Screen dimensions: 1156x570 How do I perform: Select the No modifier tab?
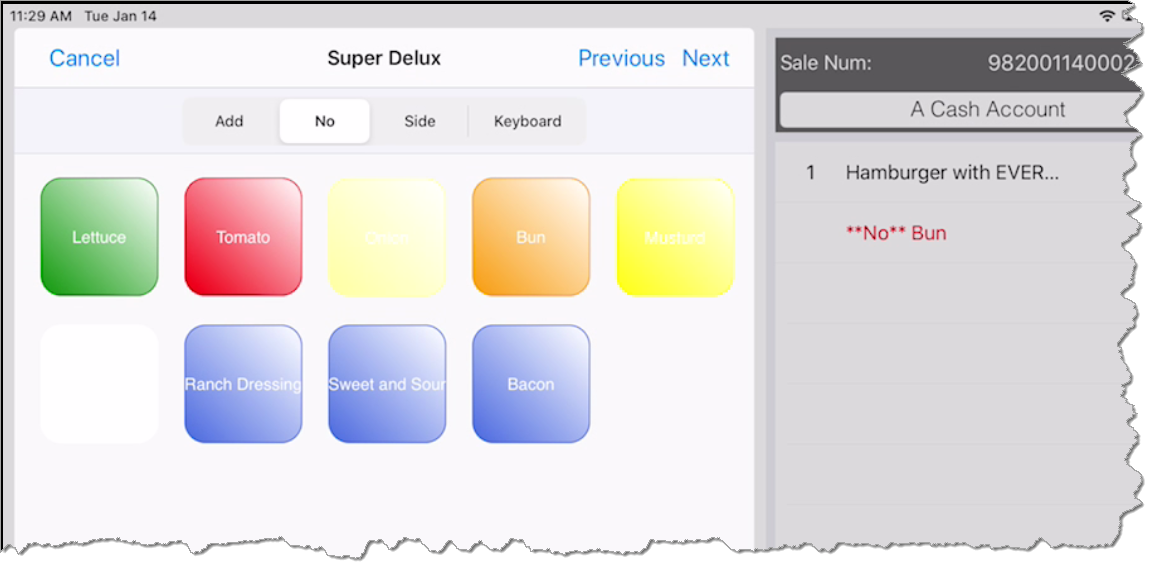tap(325, 121)
